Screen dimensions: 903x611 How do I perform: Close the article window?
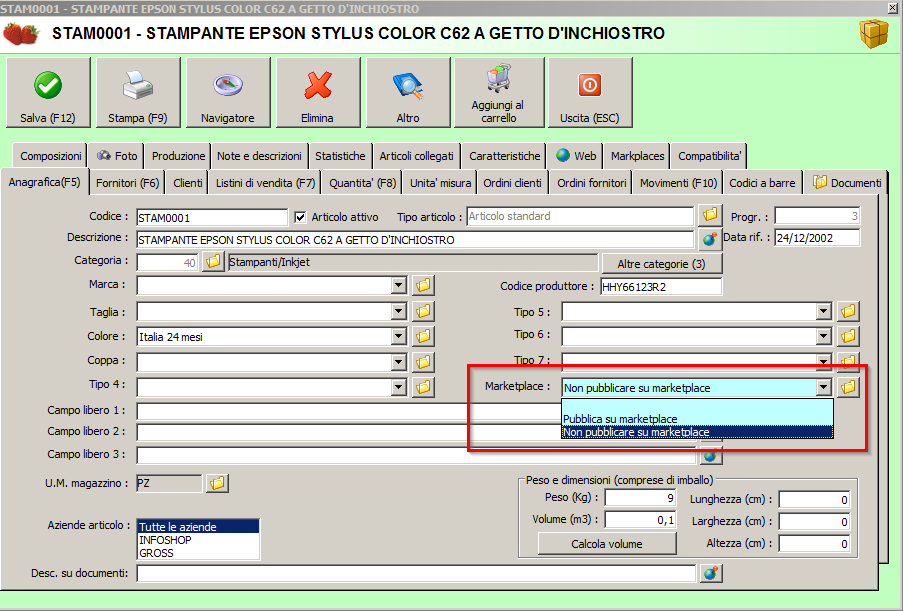coord(894,7)
